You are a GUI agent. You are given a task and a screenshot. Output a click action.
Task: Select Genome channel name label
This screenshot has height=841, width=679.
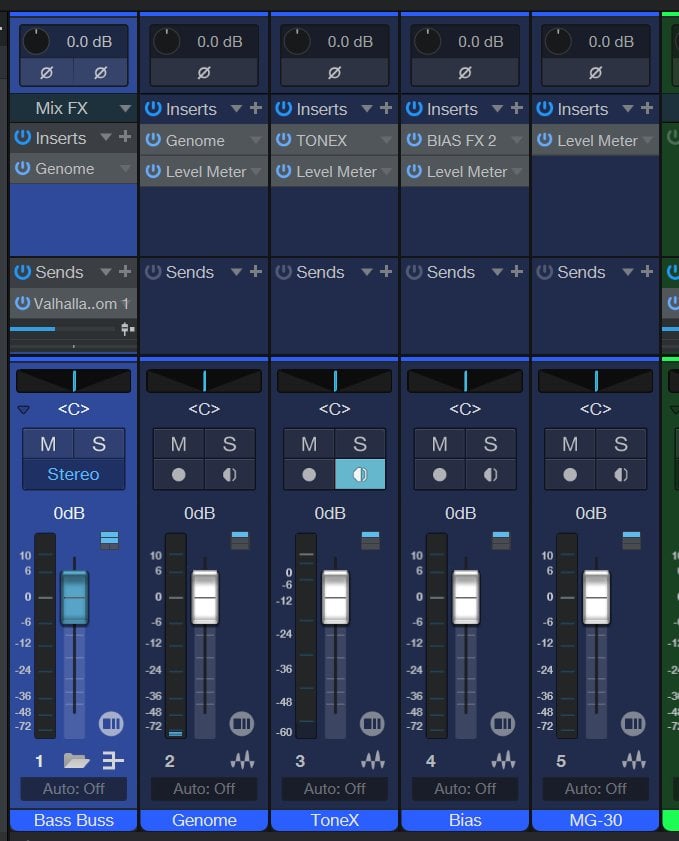(204, 820)
